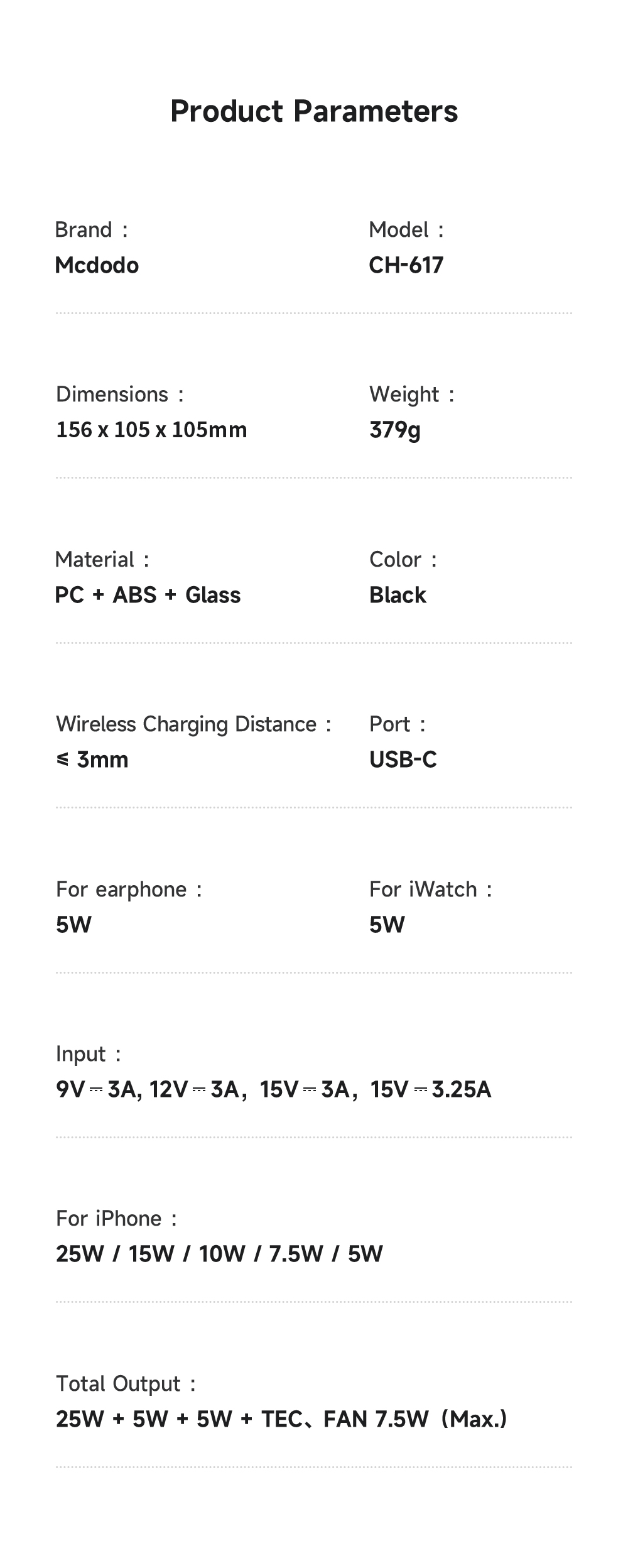Click the input voltage specification line

click(273, 1089)
